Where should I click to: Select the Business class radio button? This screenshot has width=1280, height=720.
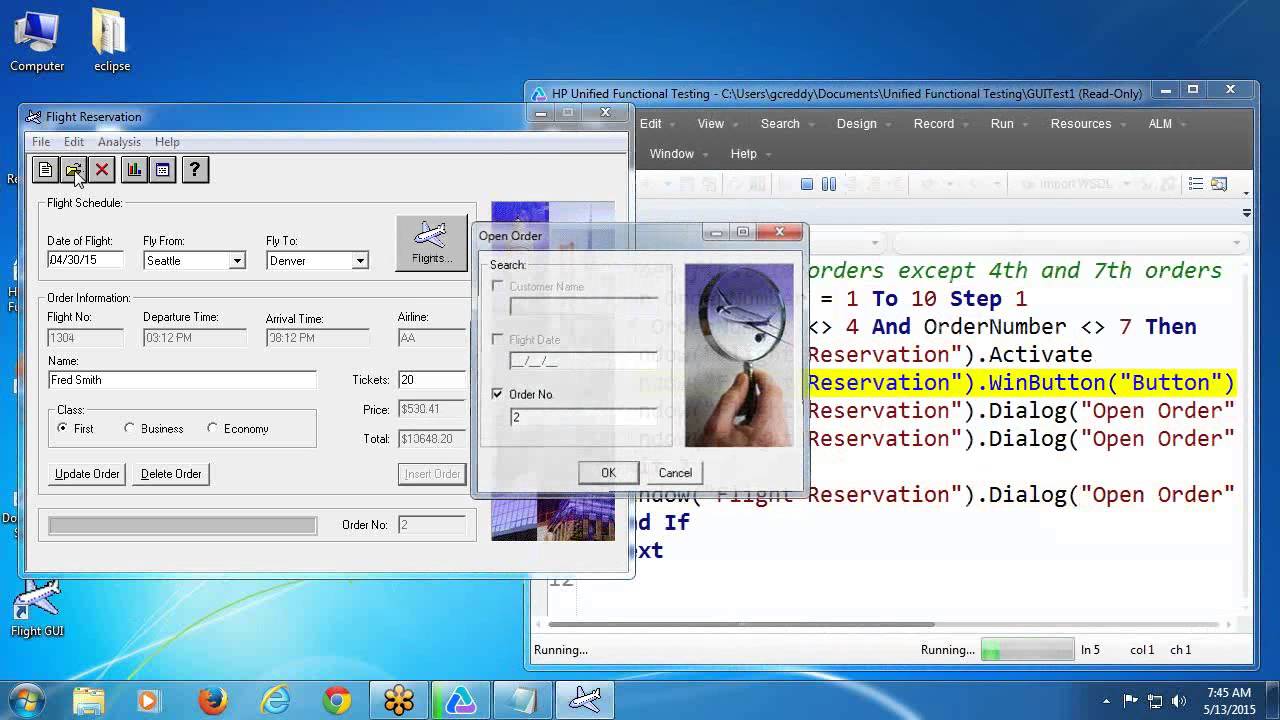tap(129, 428)
